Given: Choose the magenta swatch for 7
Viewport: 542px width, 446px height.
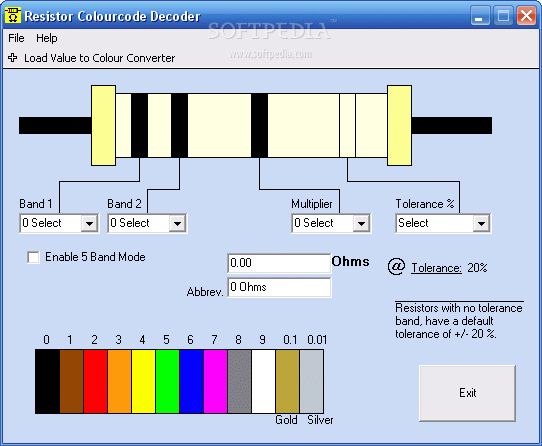Looking at the screenshot, I should (x=216, y=381).
